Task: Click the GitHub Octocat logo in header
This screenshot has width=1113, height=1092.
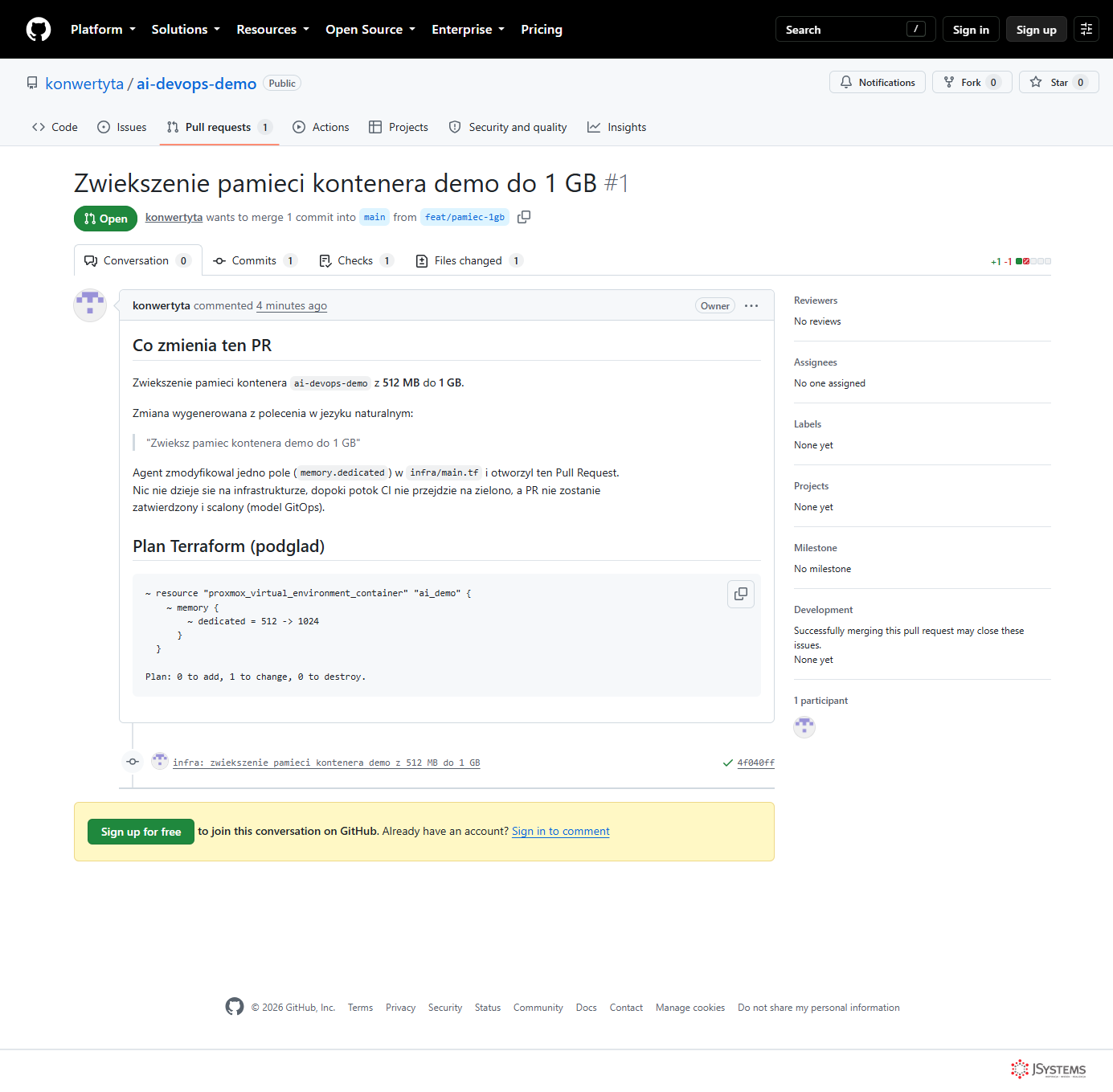Action: click(39, 30)
